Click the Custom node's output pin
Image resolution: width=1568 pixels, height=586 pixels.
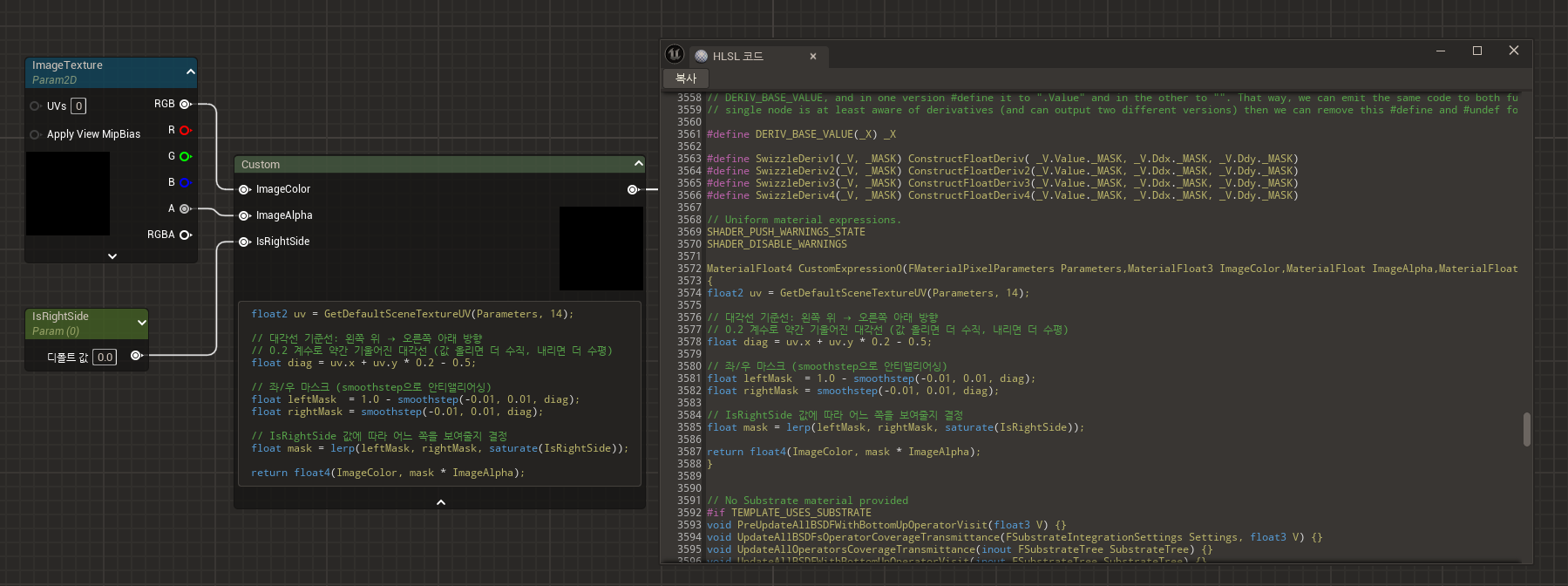[633, 189]
